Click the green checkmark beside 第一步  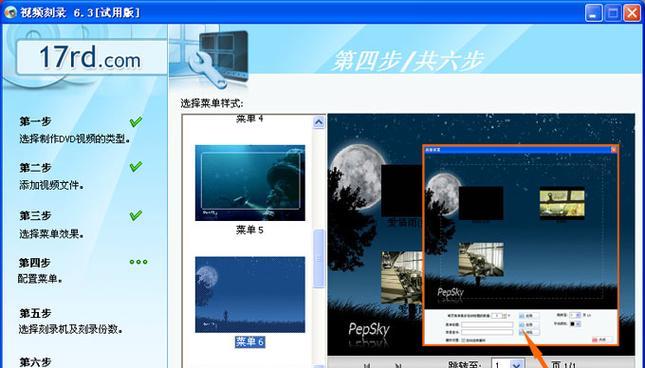pyautogui.click(x=136, y=121)
